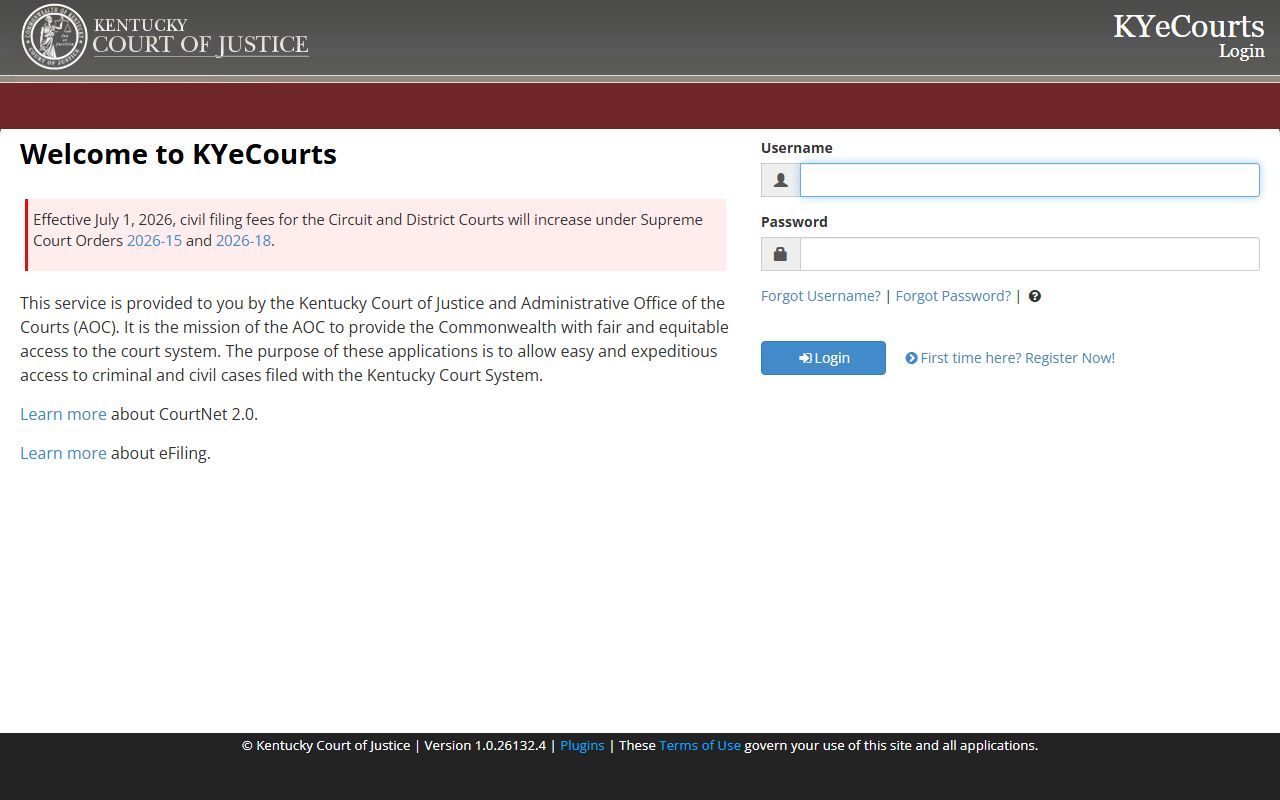1280x800 pixels.
Task: Open the Forgot Username? link
Action: tap(821, 296)
